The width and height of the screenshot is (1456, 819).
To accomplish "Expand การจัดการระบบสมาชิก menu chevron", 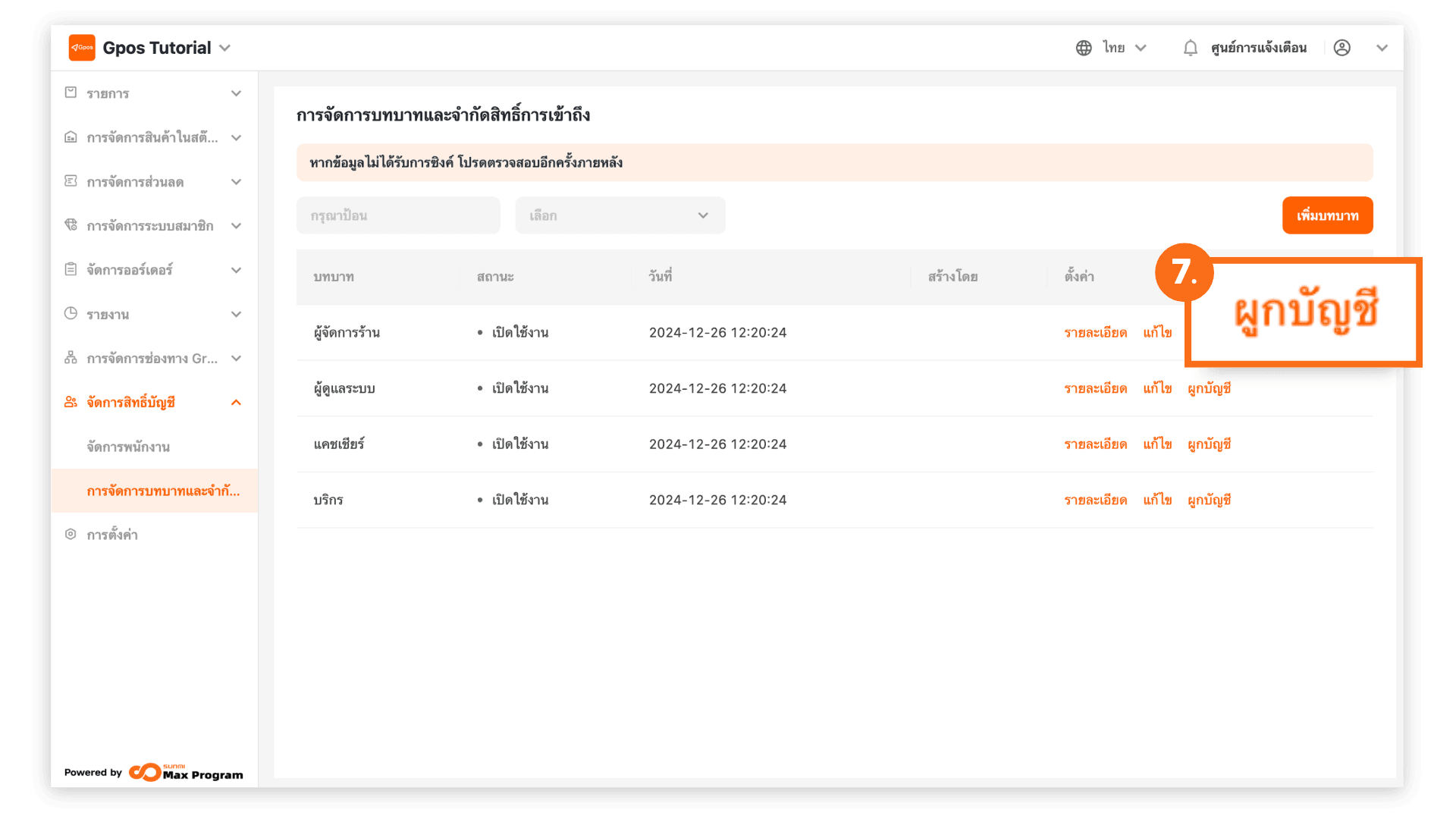I will coord(236,226).
